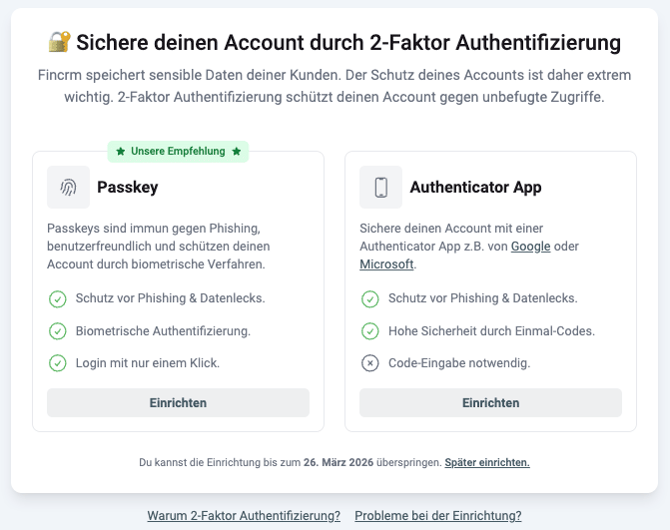Click checkmark icon beside Passkey's Schutz vor Phishing
Screen dimensions: 670x530
point(57,298)
